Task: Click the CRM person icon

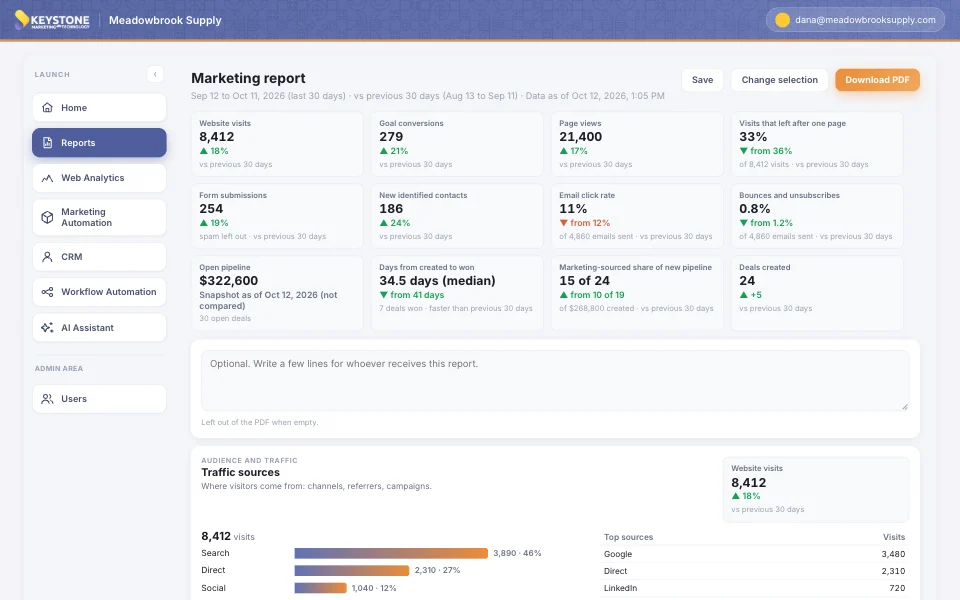Action: coord(47,257)
